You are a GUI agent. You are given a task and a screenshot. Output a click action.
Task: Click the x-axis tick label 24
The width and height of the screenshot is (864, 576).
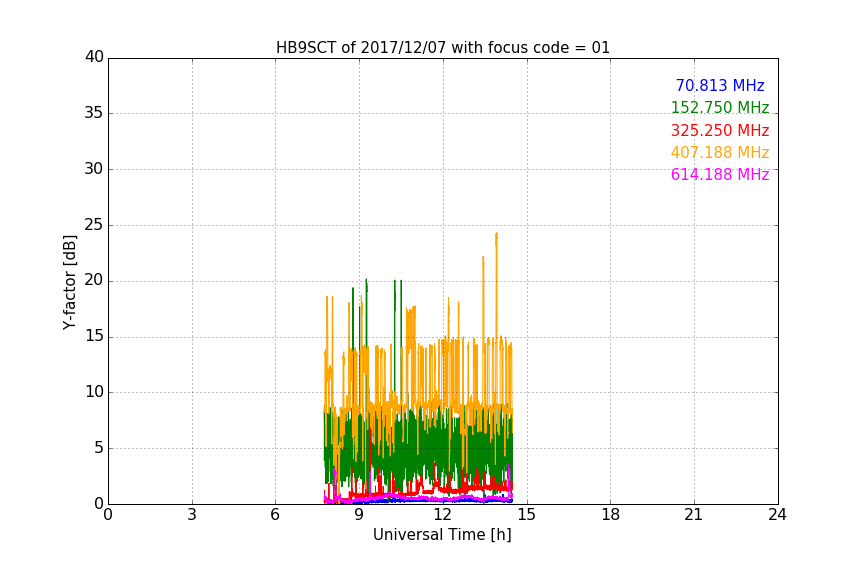777,515
